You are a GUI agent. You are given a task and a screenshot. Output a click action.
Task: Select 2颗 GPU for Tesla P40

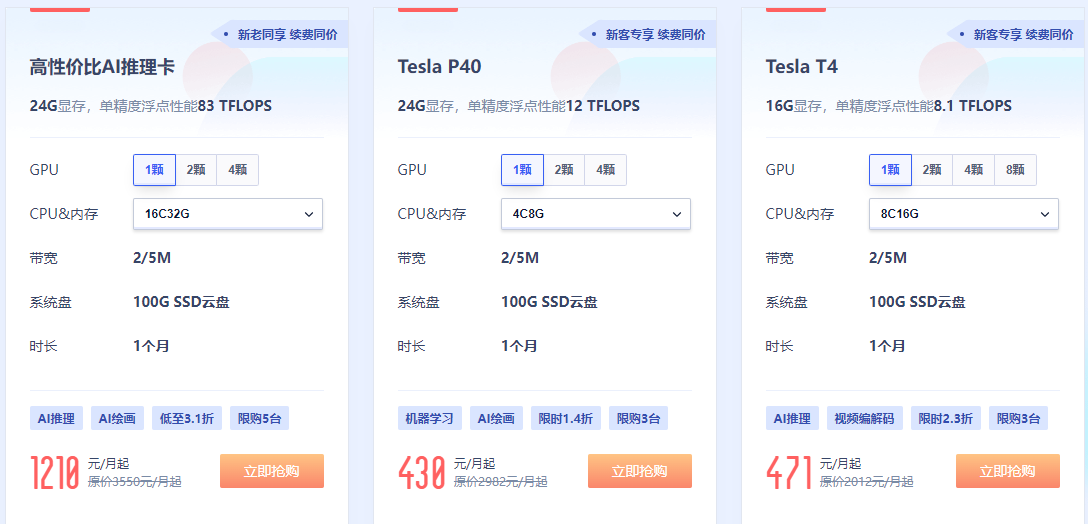point(563,170)
